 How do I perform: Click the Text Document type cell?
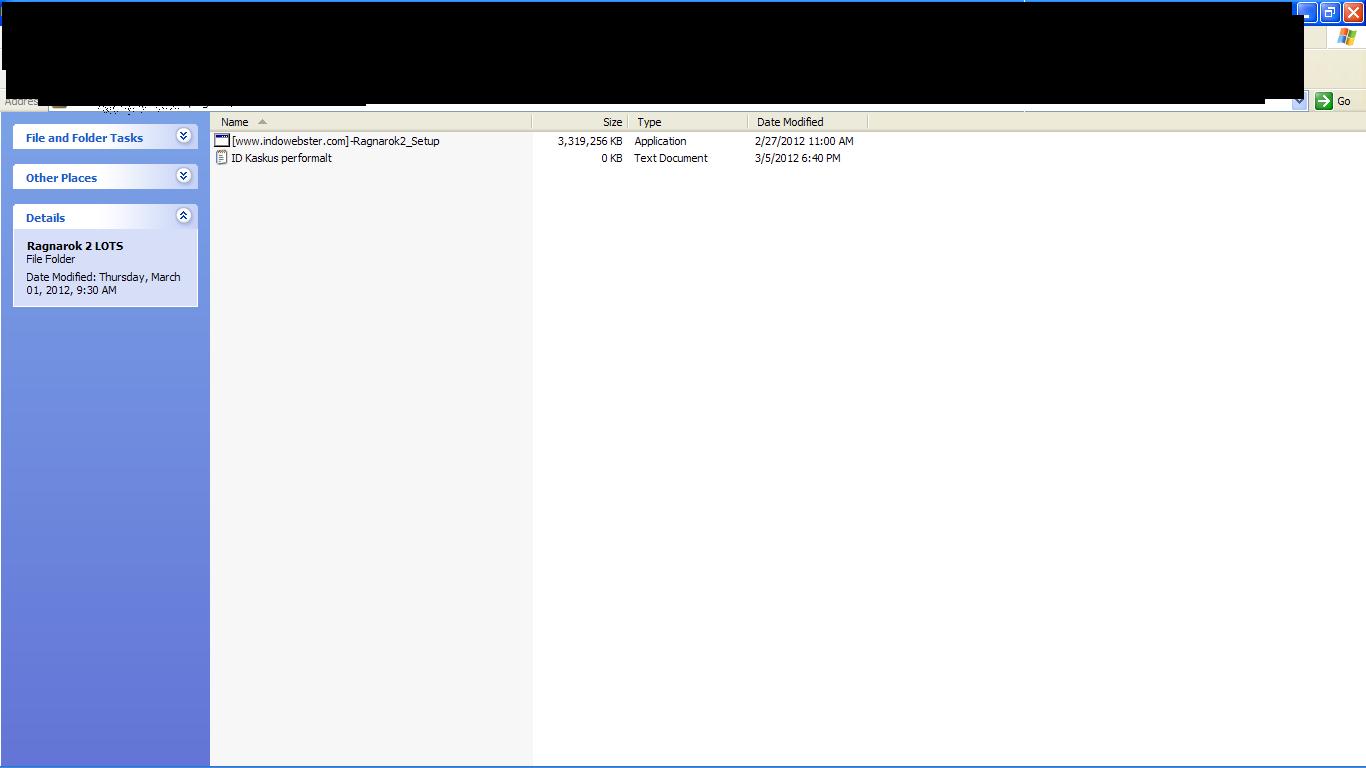[x=671, y=158]
